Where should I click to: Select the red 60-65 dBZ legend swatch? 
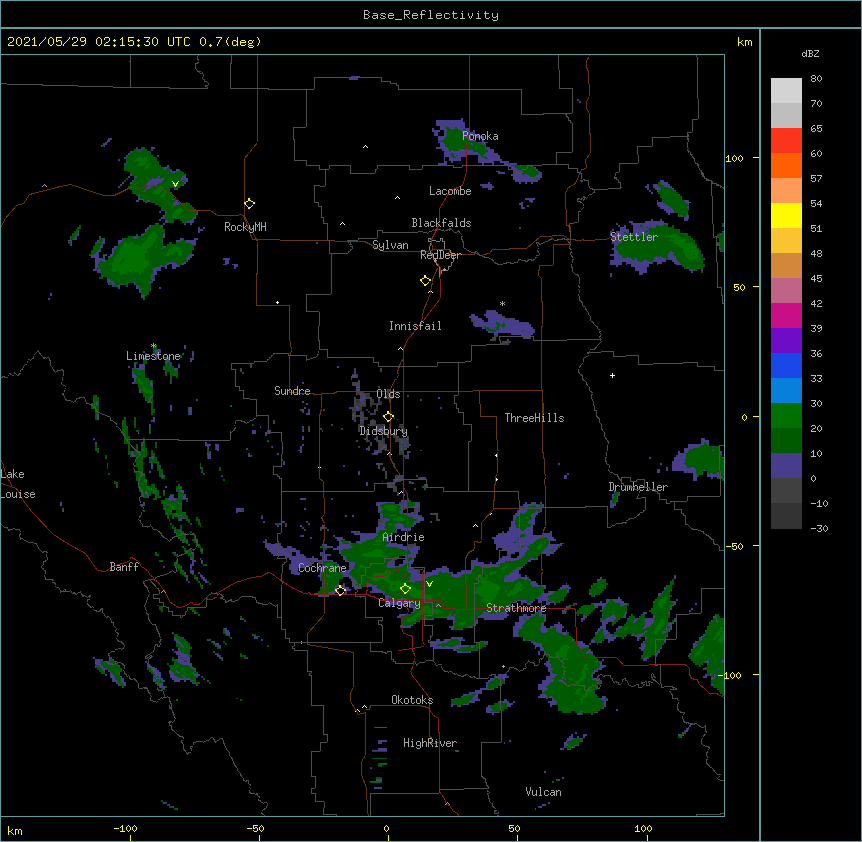[x=786, y=141]
